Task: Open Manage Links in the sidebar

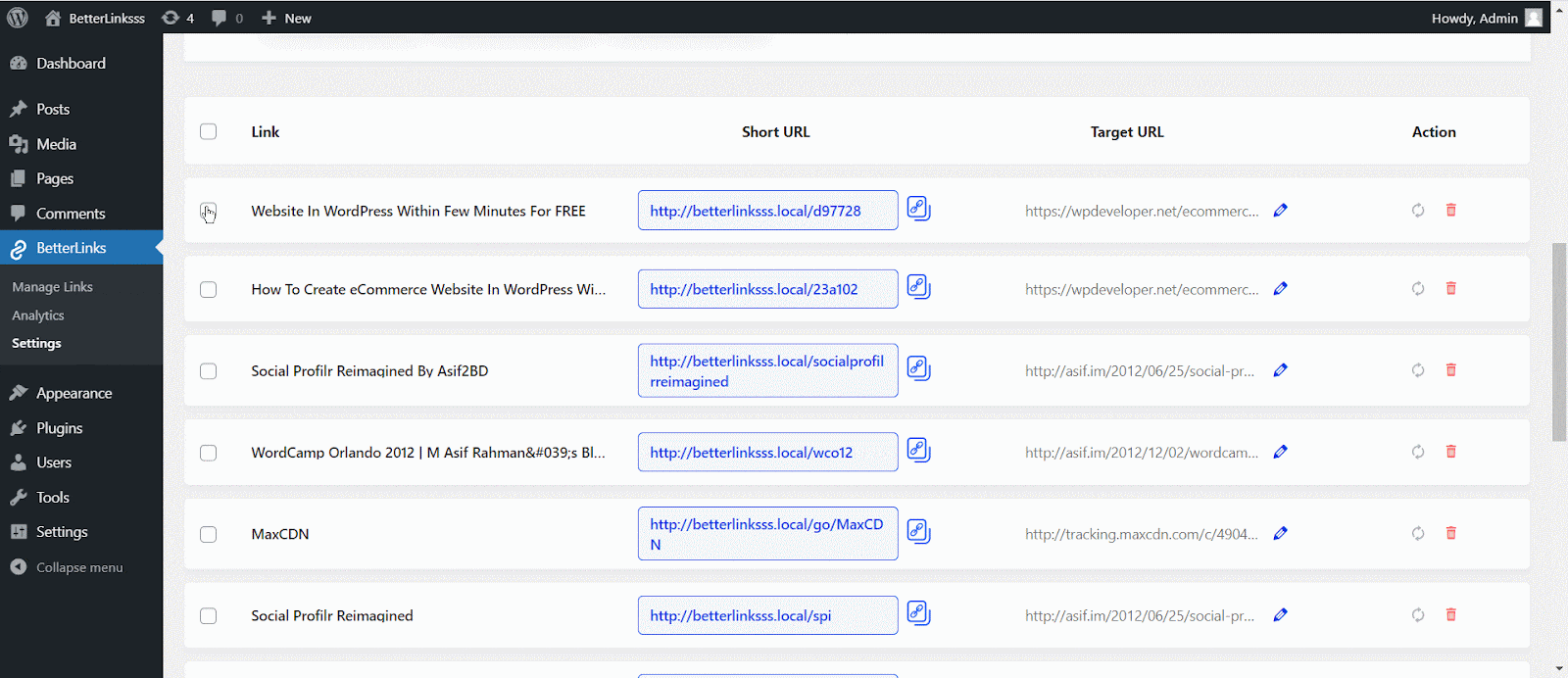Action: coord(52,287)
